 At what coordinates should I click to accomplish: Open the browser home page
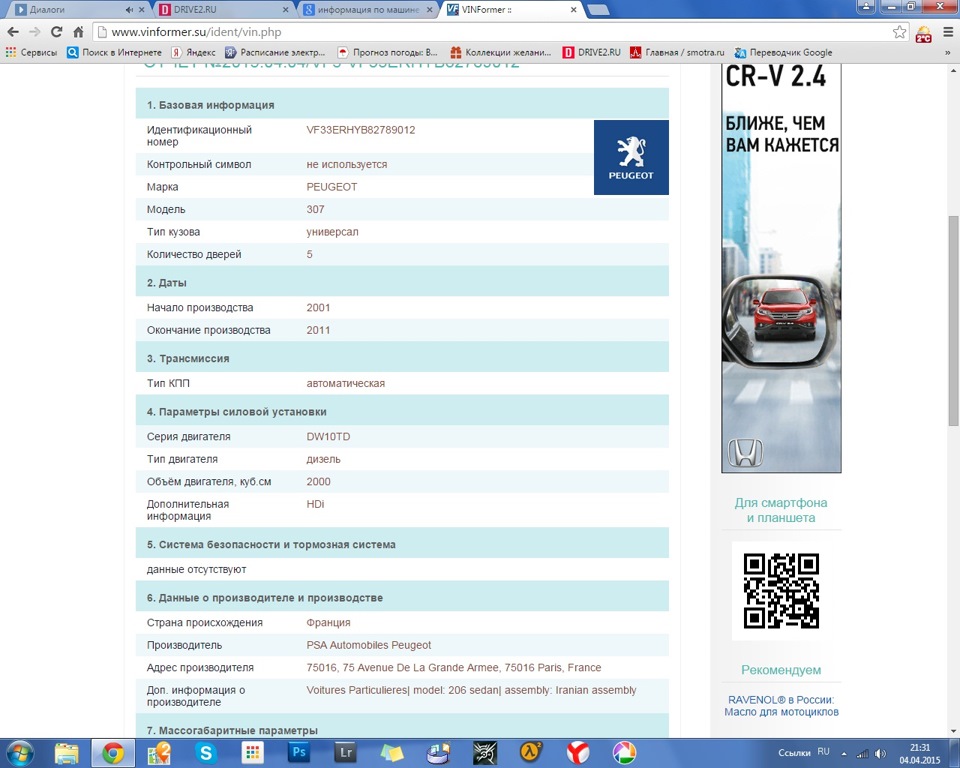(78, 32)
